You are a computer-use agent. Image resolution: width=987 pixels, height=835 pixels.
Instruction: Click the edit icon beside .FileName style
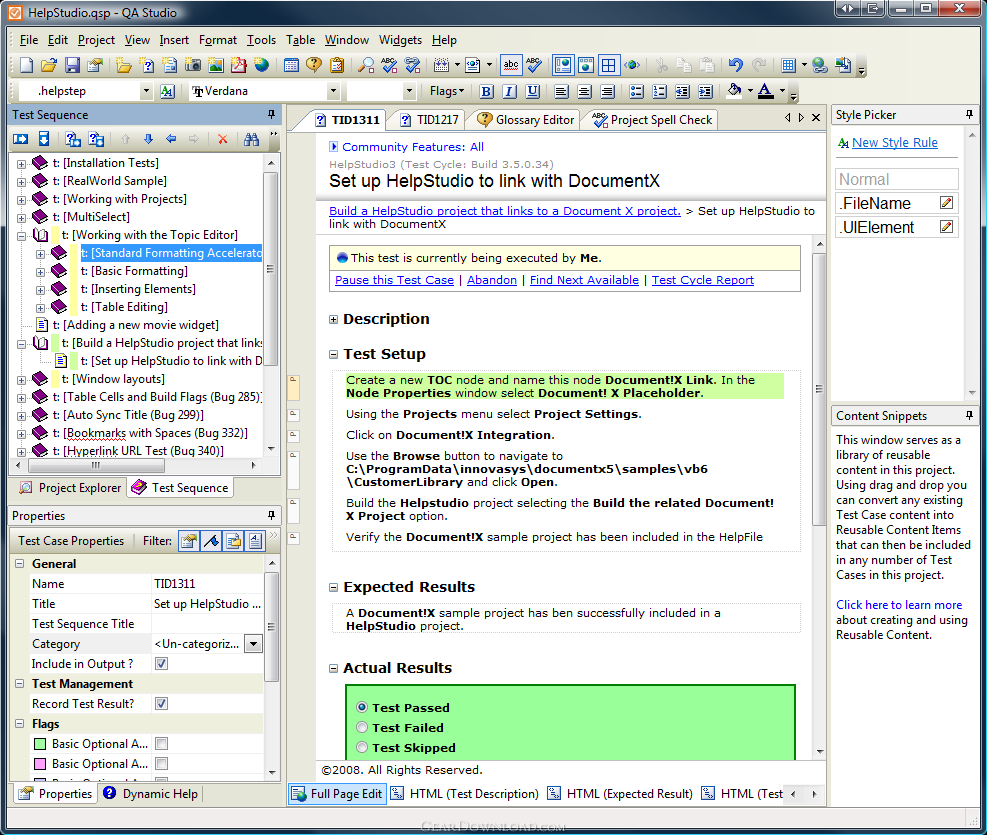coord(946,203)
